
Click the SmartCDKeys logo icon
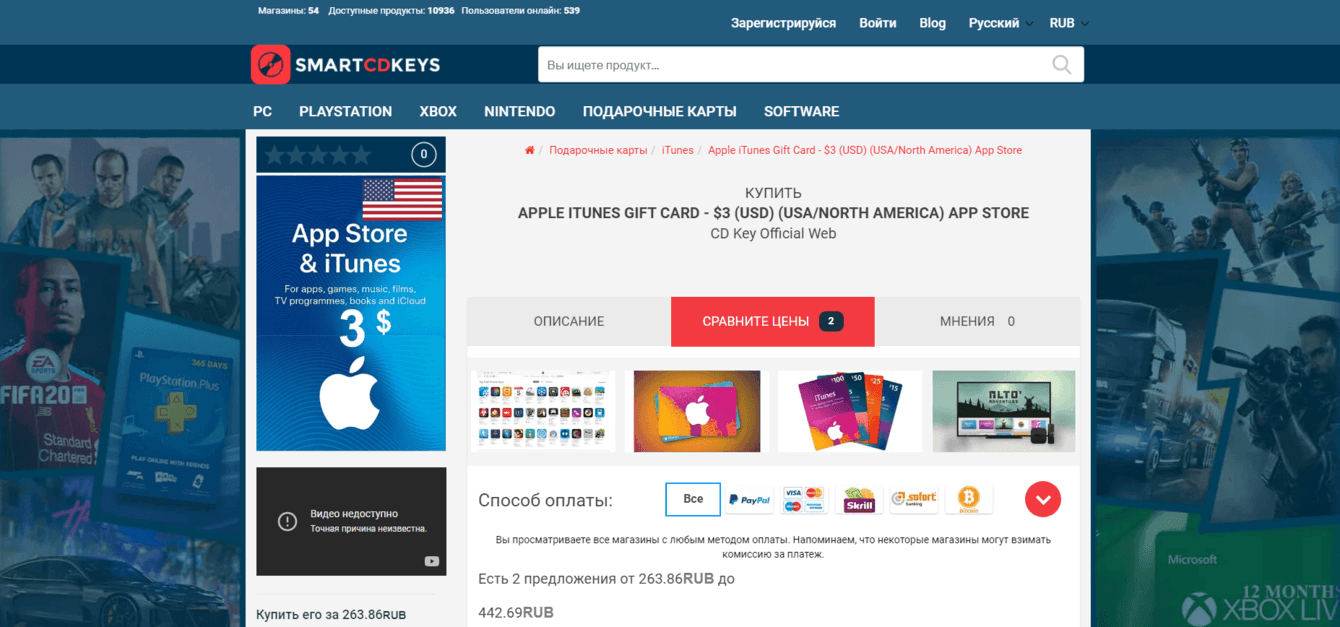coord(270,65)
